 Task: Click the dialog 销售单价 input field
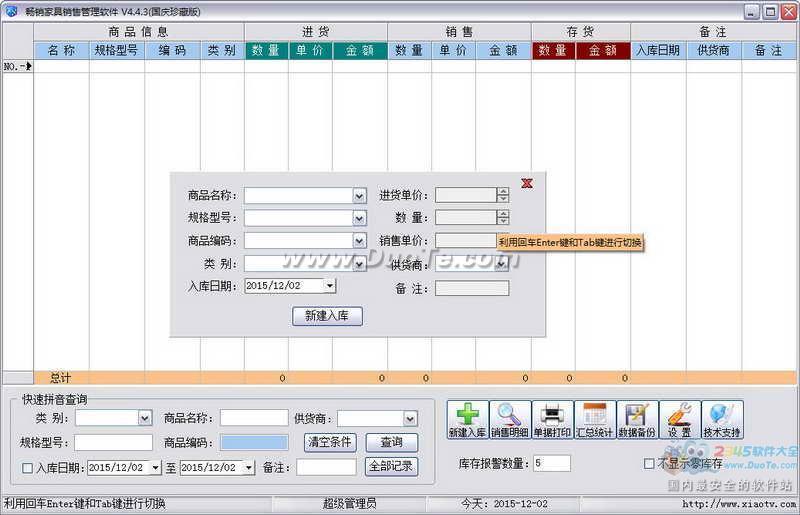tap(466, 241)
